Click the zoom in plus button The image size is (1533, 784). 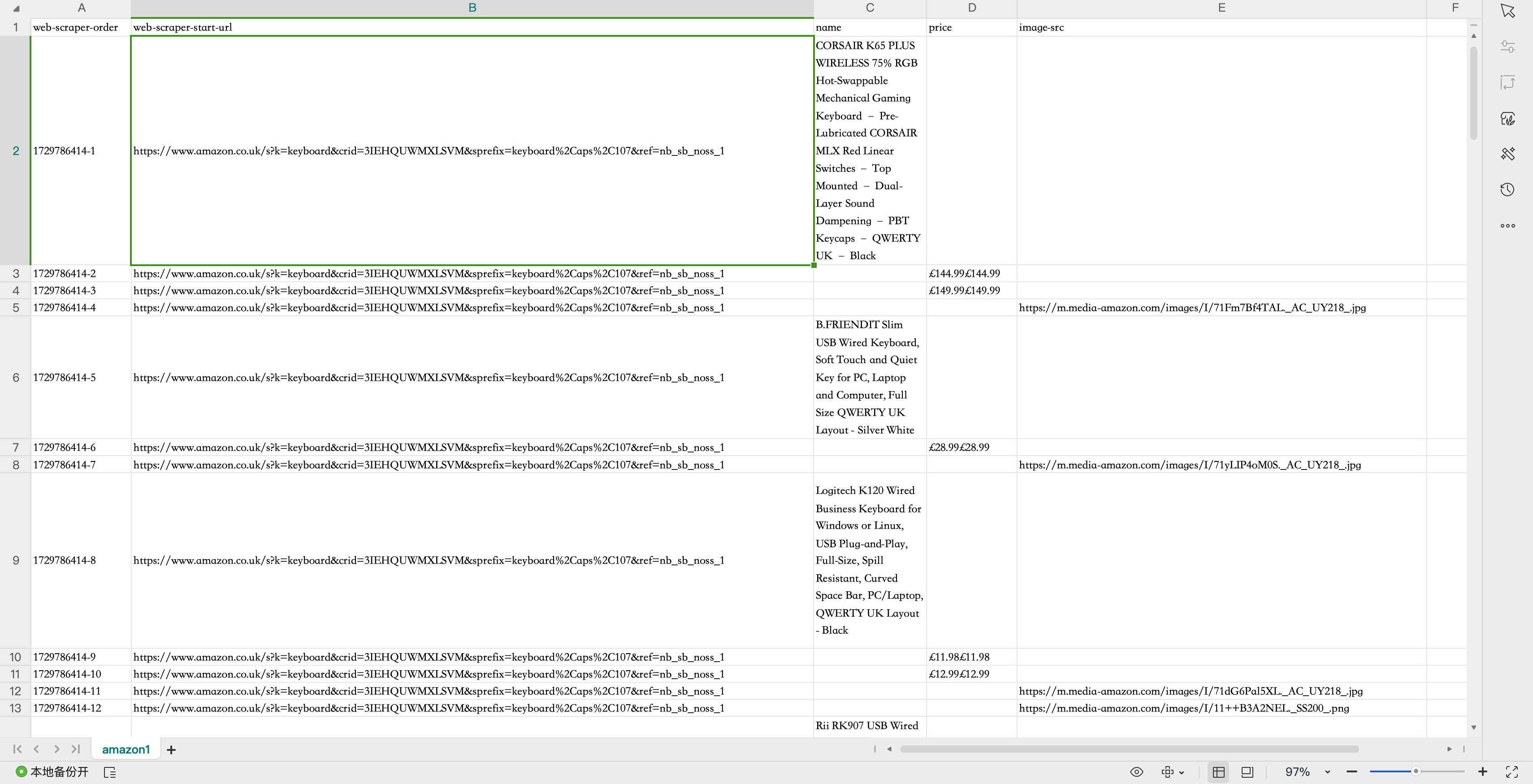1482,771
